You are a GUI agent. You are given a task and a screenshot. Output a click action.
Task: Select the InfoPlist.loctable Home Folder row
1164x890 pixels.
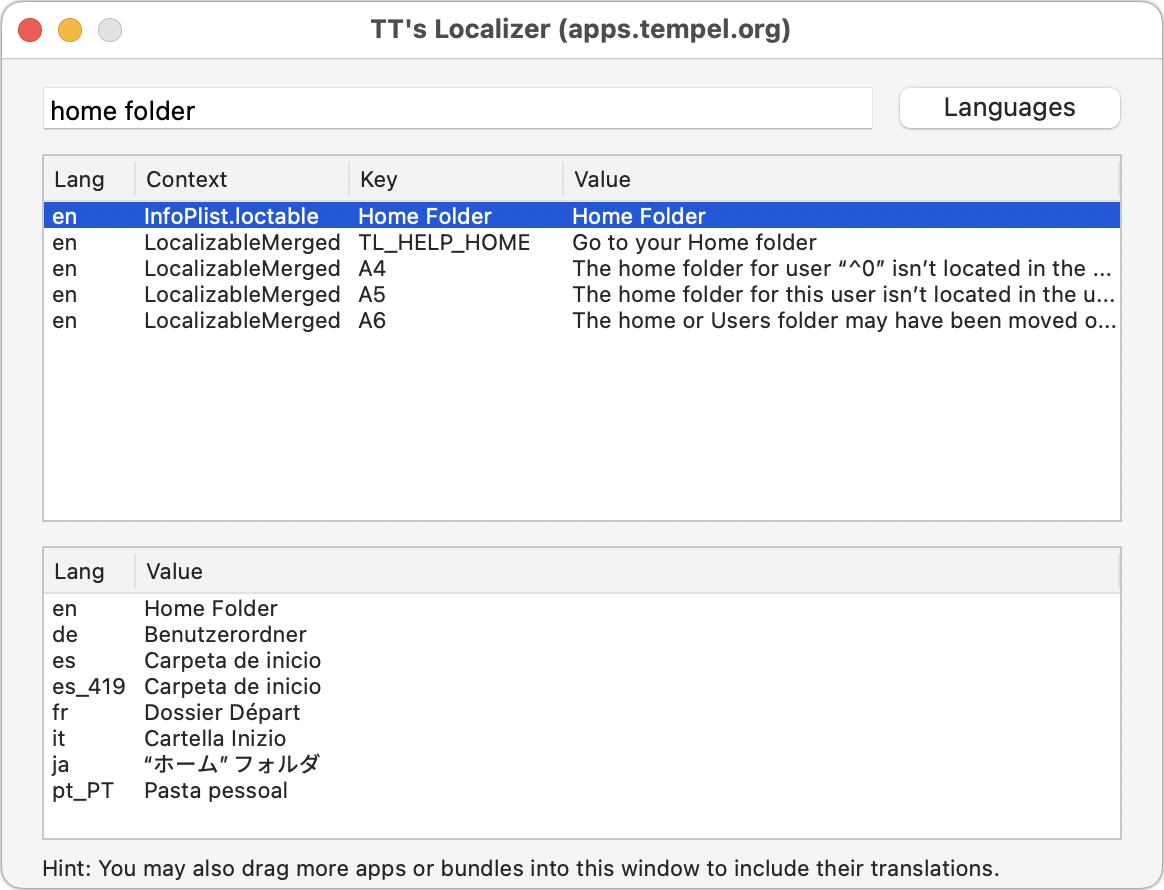click(580, 216)
